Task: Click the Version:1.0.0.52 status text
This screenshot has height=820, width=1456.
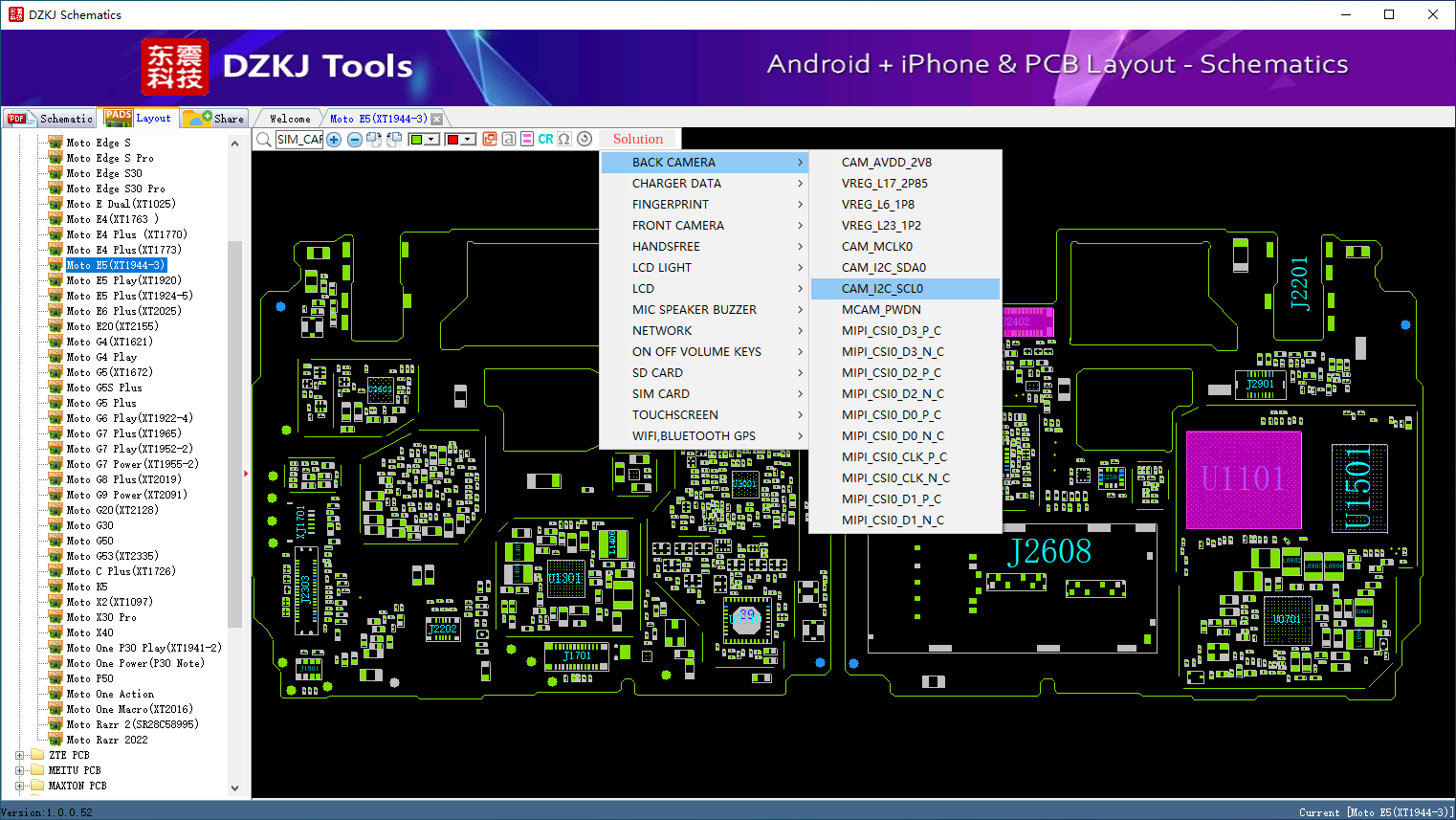Action: point(47,812)
